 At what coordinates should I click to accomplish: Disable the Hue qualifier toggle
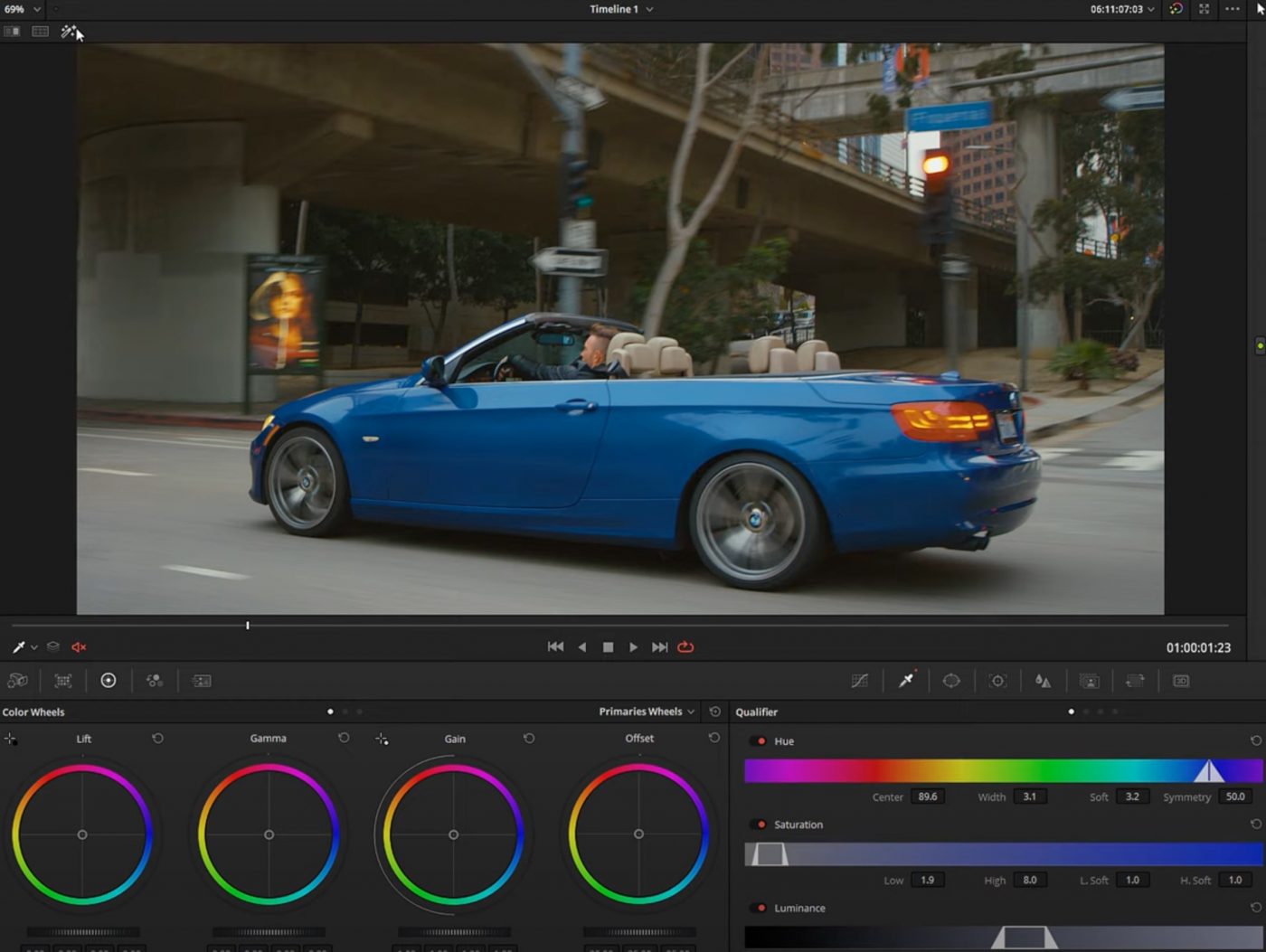(760, 741)
